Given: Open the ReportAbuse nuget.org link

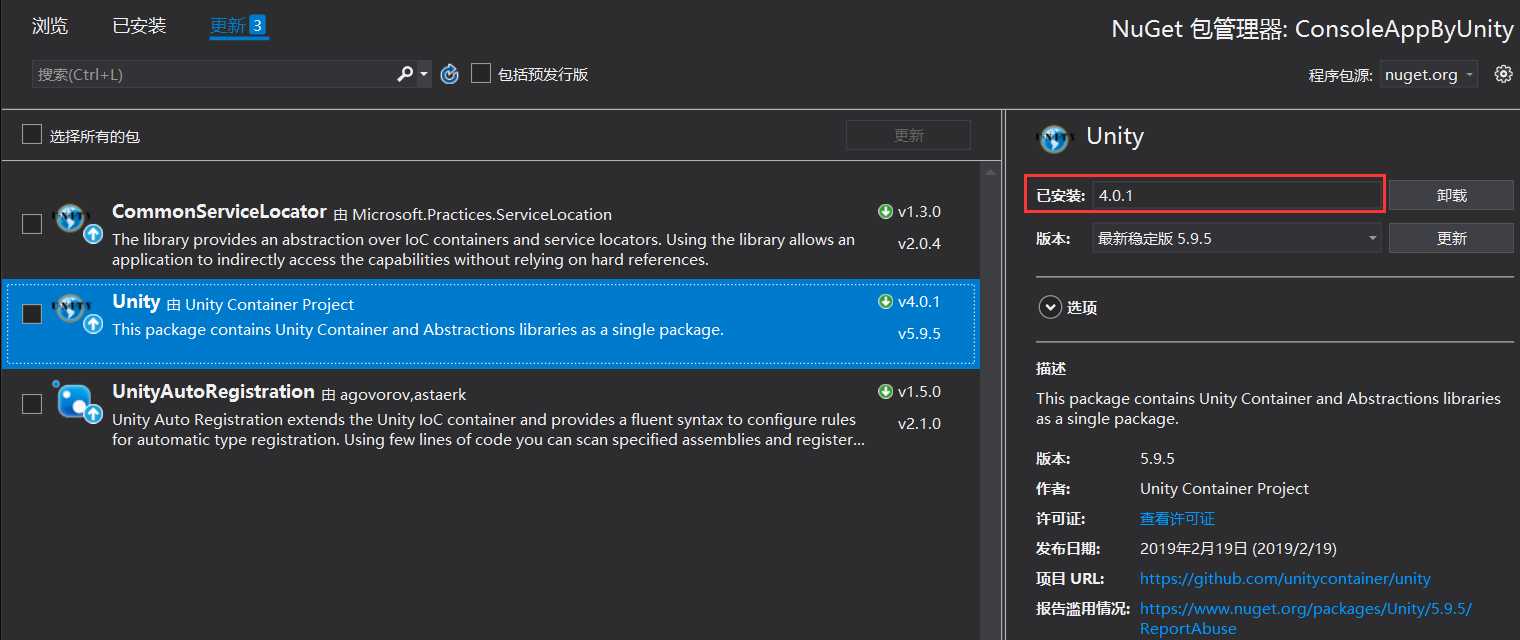Looking at the screenshot, I should tap(1306, 618).
